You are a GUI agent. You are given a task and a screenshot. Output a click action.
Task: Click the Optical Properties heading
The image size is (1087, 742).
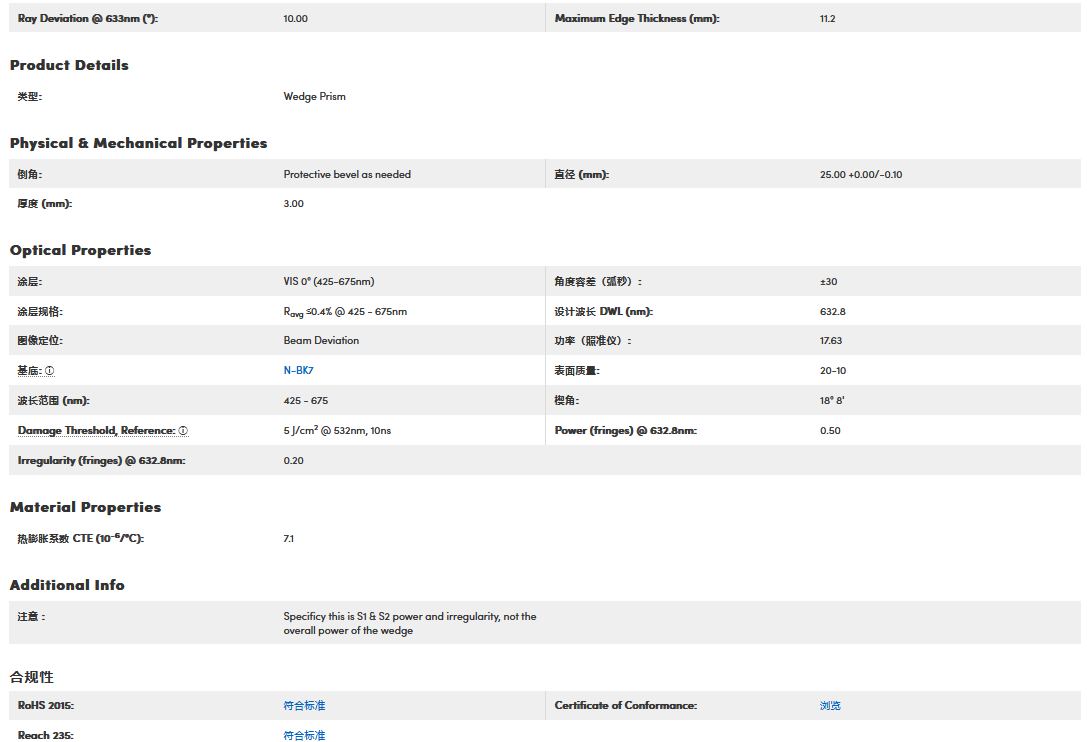pyautogui.click(x=80, y=250)
